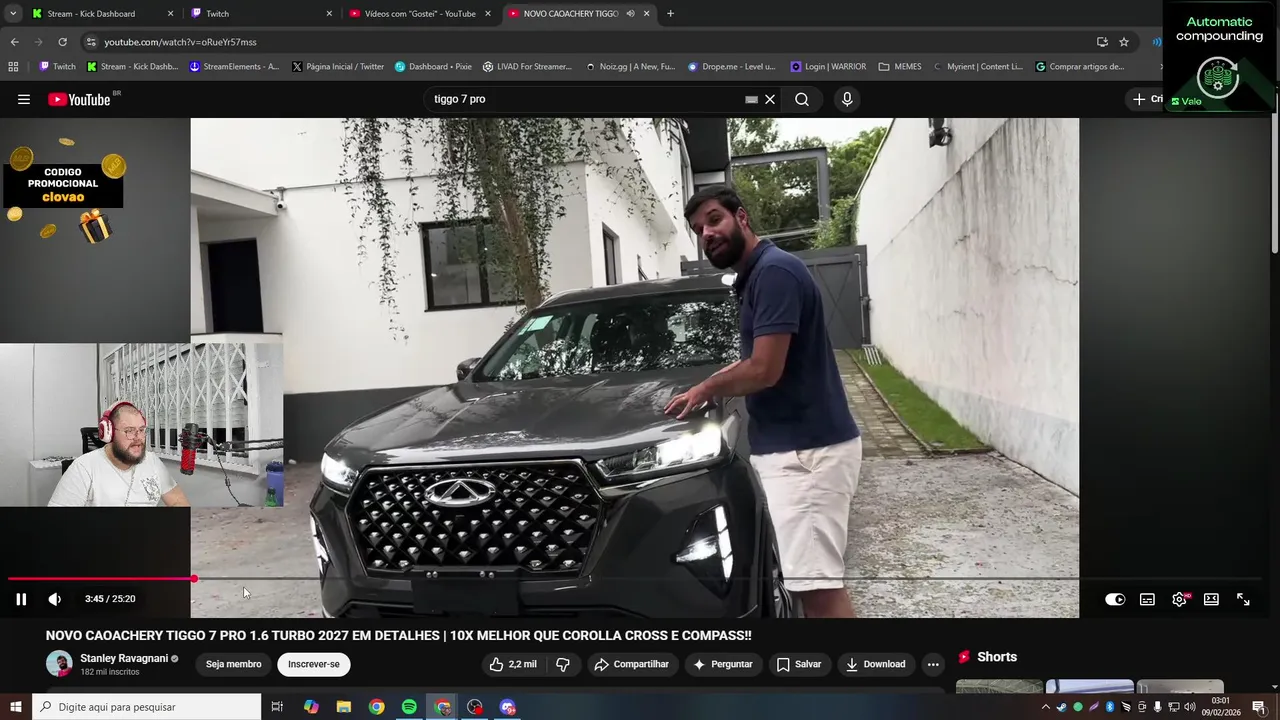The width and height of the screenshot is (1280, 720).
Task: Click the YouTube logo to go home
Action: click(79, 99)
